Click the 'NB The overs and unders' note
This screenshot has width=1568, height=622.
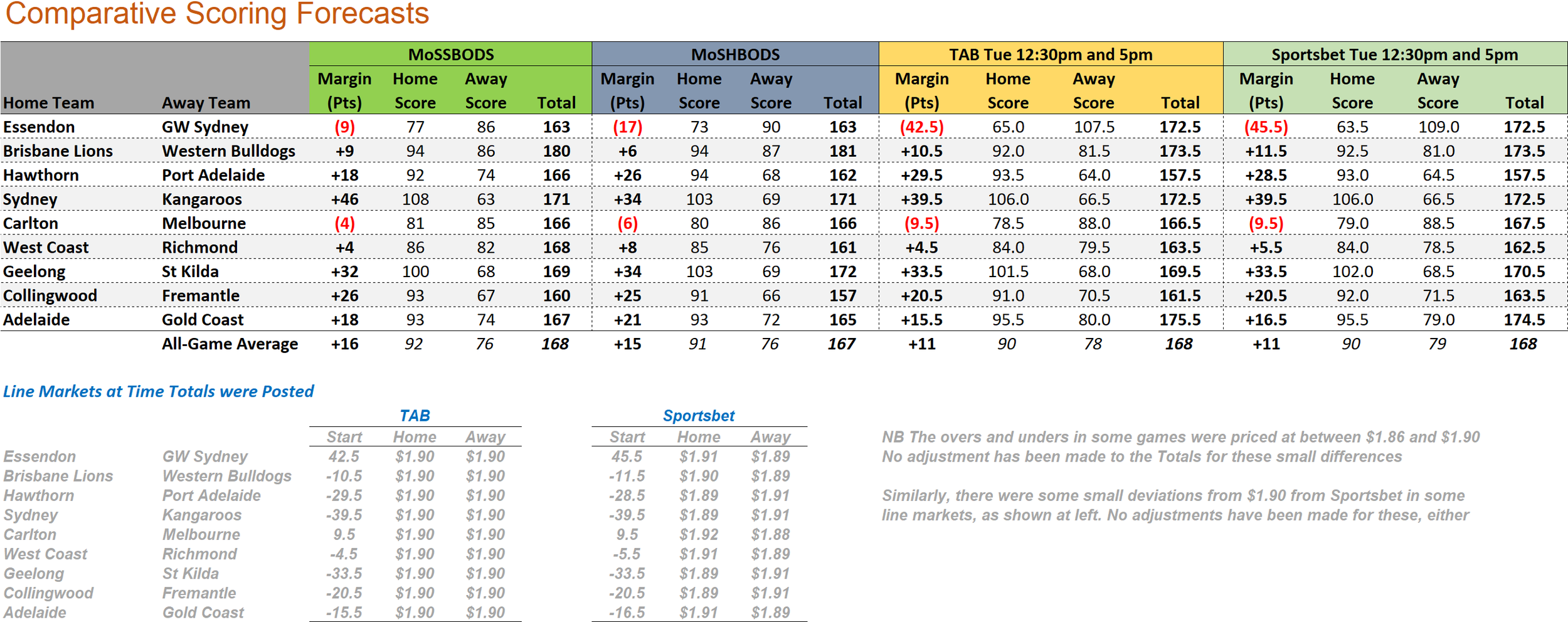[x=1180, y=446]
